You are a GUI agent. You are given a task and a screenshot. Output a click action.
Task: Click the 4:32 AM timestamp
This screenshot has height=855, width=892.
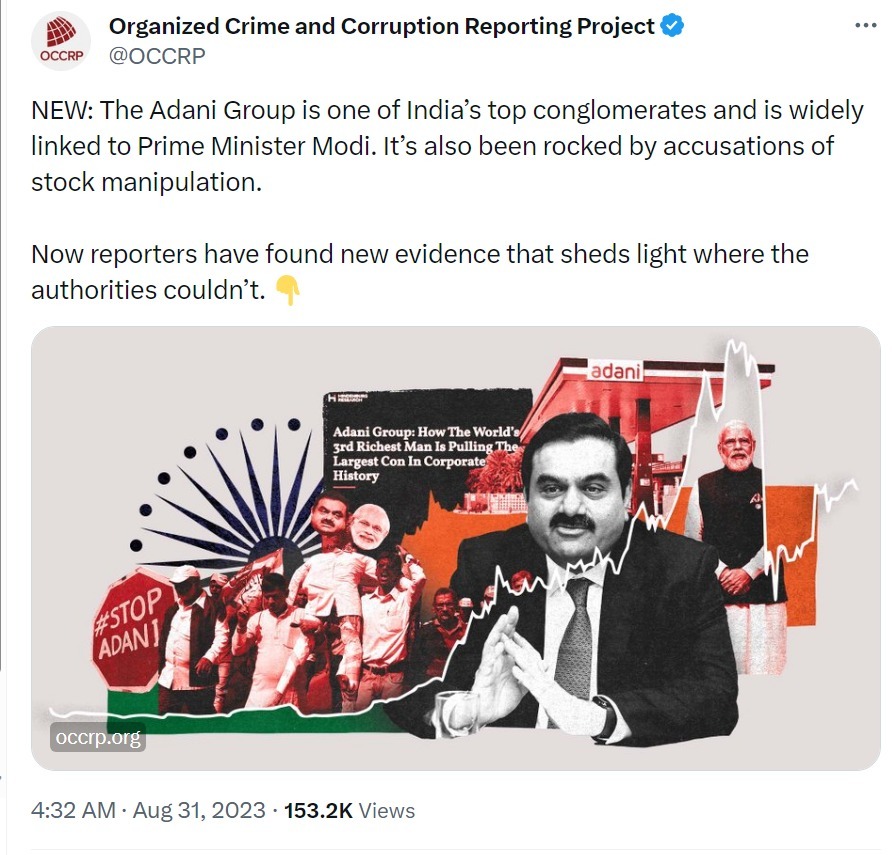(73, 810)
